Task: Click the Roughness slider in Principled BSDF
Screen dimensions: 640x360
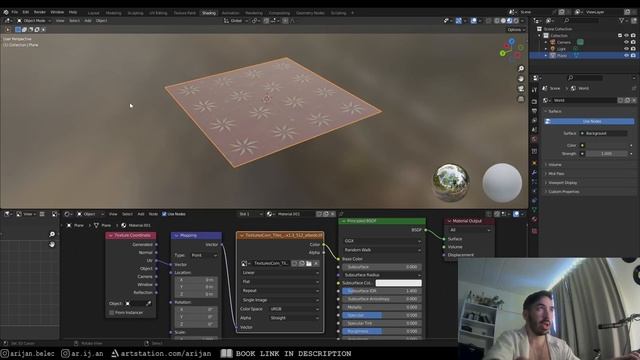Action: click(x=382, y=331)
